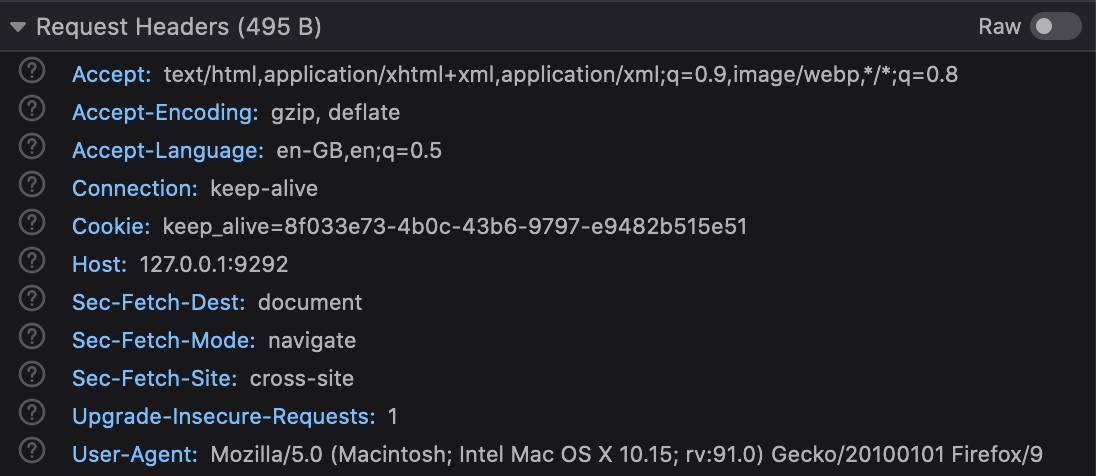Image resolution: width=1096 pixels, height=476 pixels.
Task: Open the Upgrade-Insecure-Requests help icon
Action: coord(33,414)
